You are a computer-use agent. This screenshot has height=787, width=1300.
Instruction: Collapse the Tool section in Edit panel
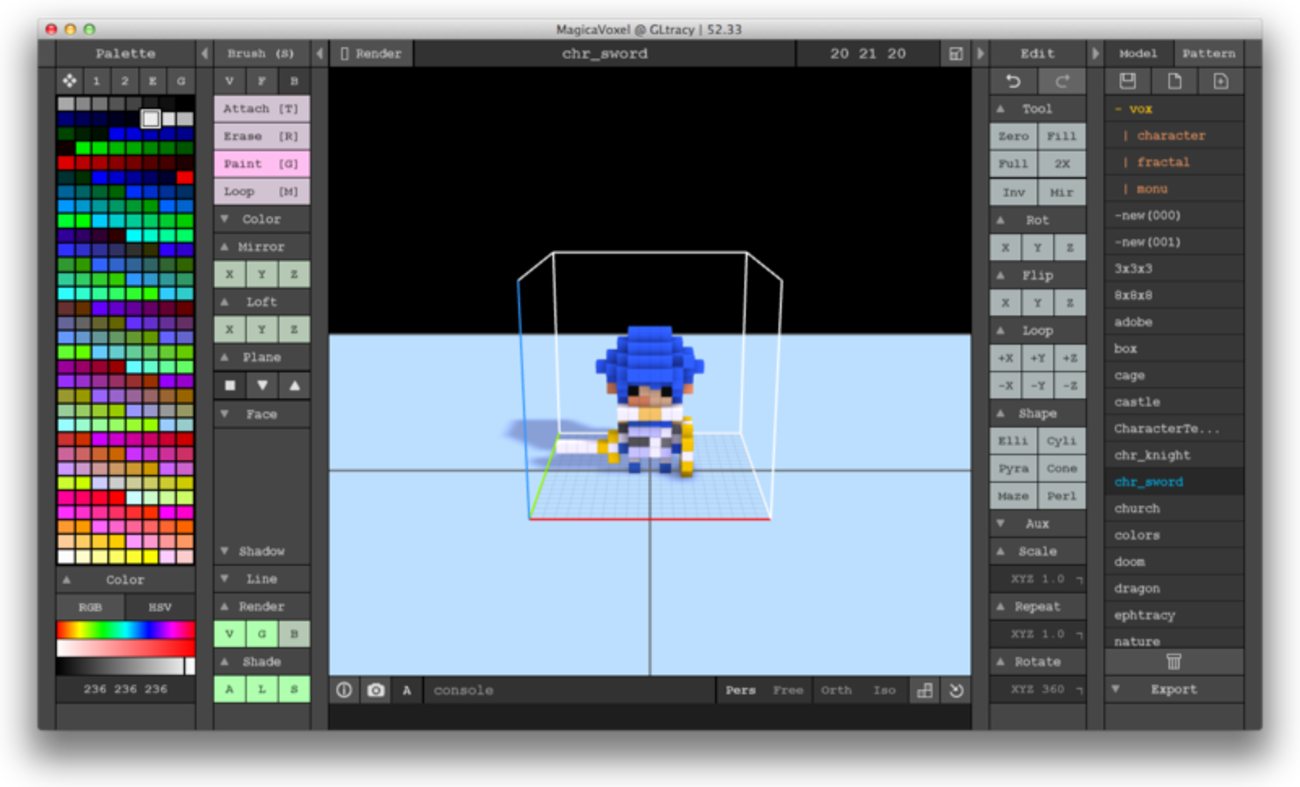[1037, 108]
